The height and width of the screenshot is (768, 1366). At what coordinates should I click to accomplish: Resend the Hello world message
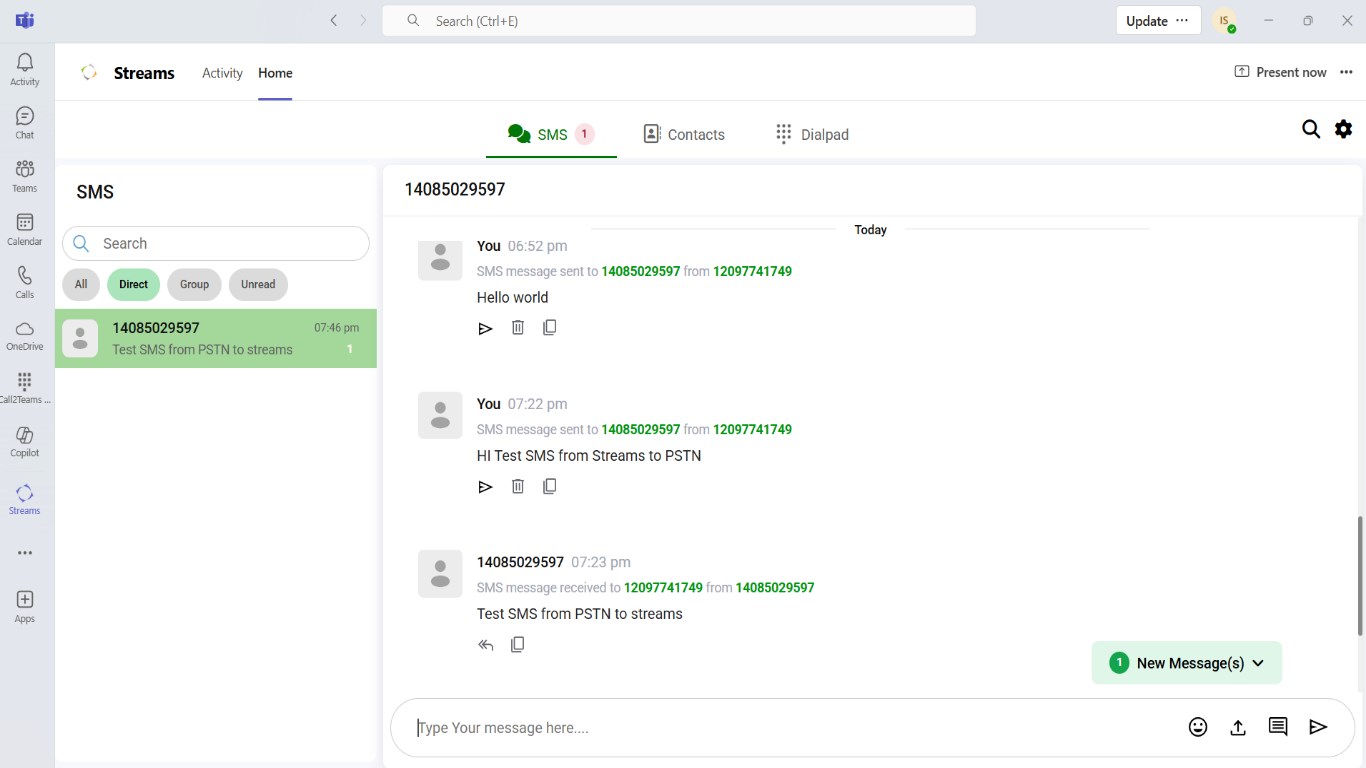pyautogui.click(x=485, y=328)
